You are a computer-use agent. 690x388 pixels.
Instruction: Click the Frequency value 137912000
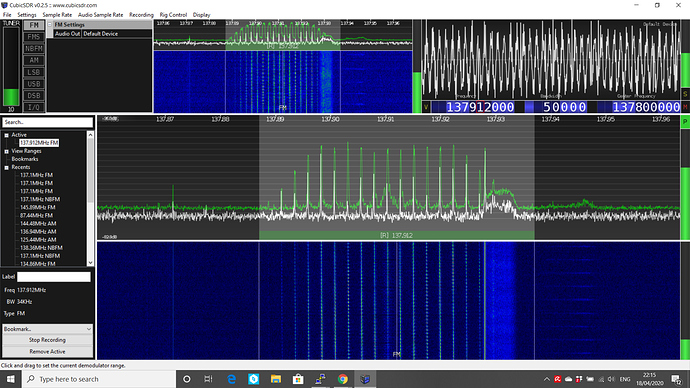coord(480,107)
